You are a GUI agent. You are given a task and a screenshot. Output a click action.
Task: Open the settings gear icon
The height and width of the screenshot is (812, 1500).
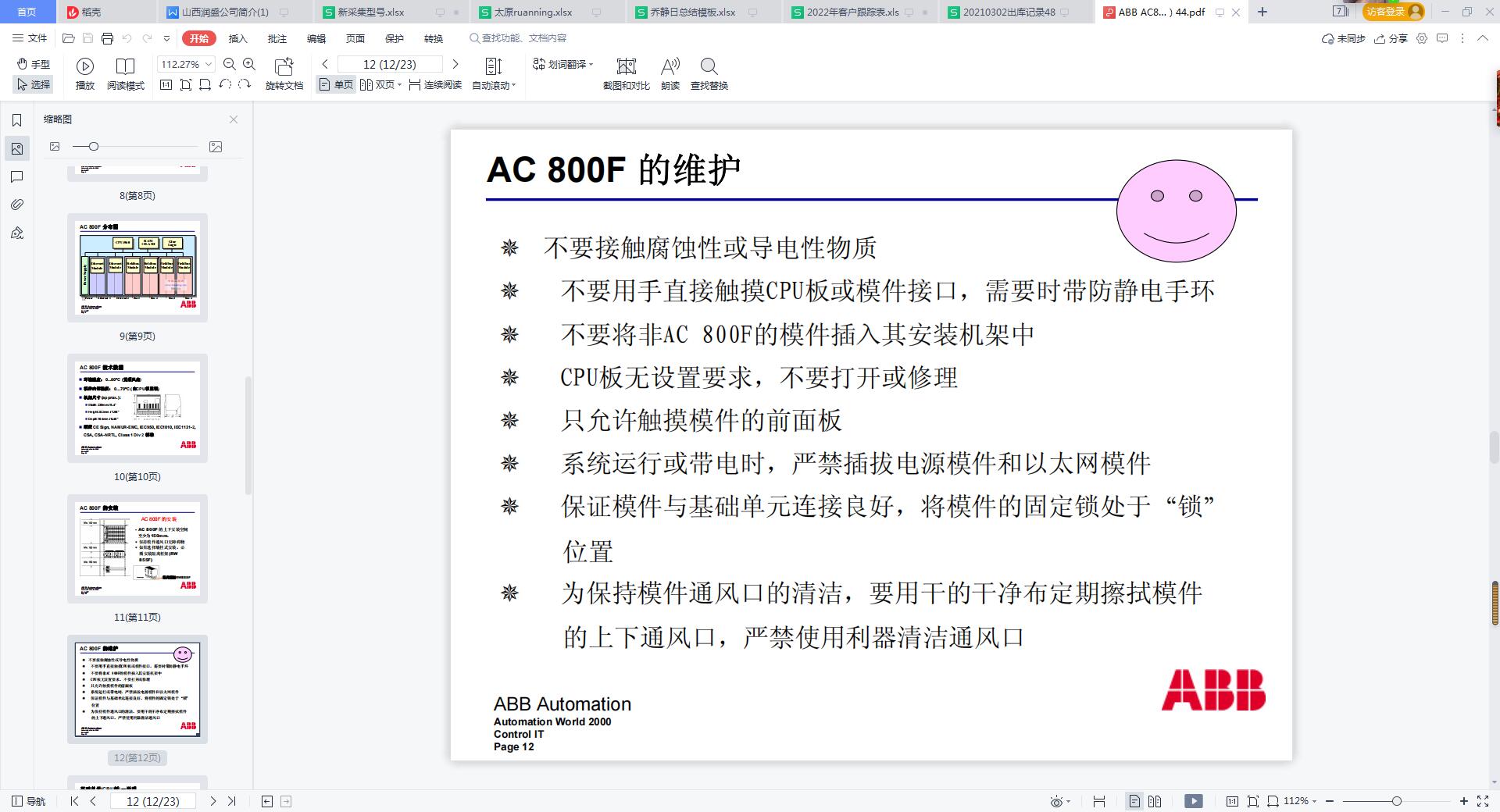(1422, 38)
